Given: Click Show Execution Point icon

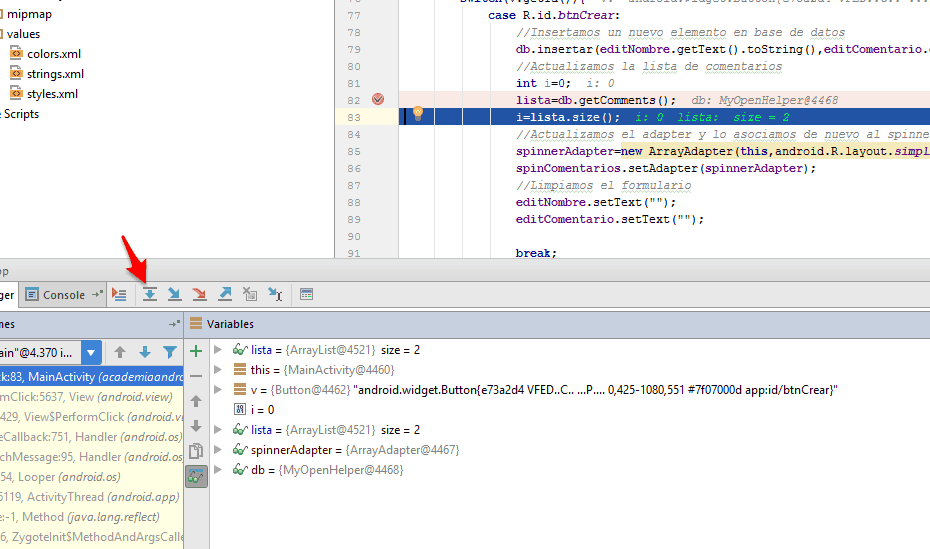Looking at the screenshot, I should coord(119,295).
